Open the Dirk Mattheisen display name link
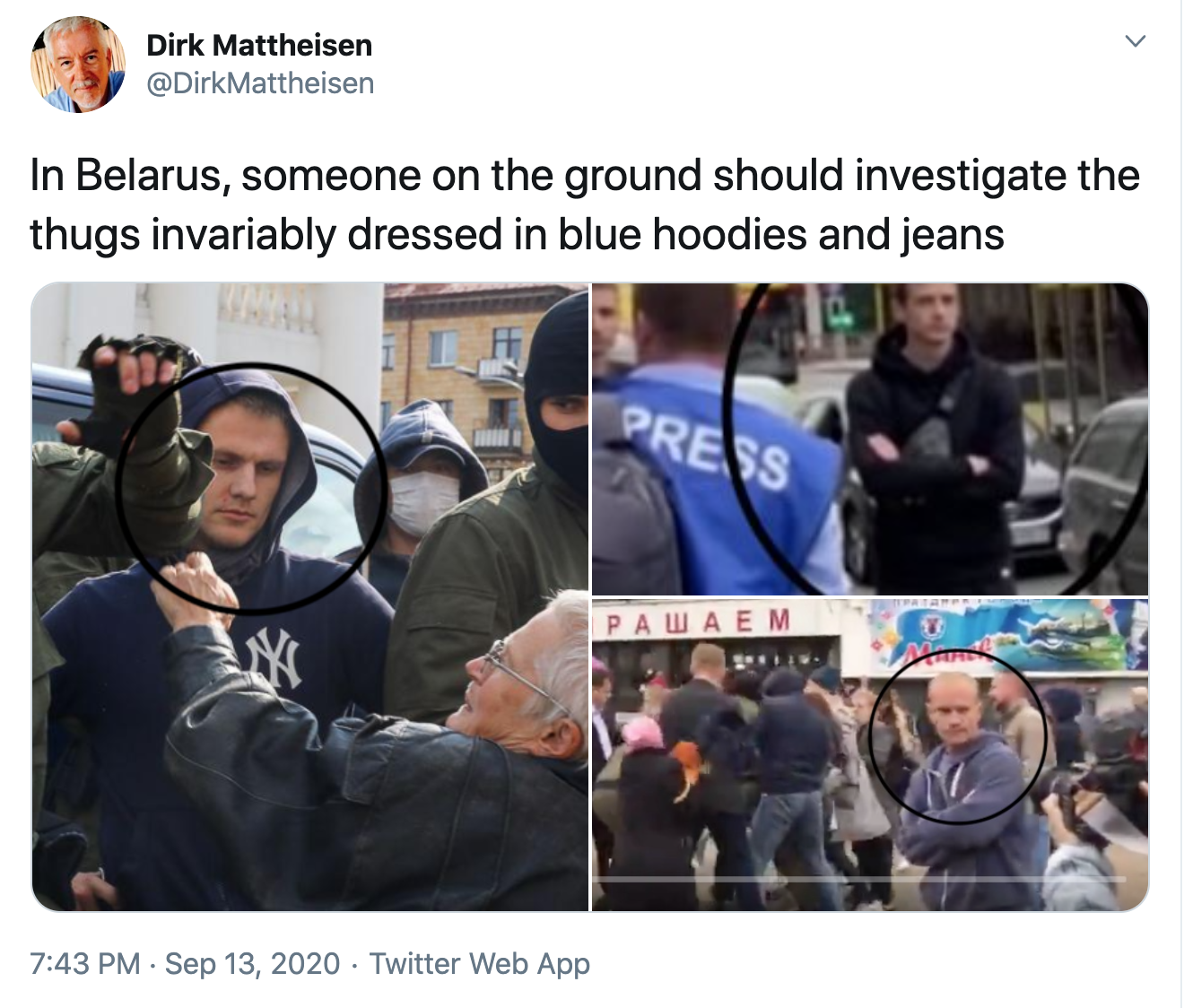Screen dimensions: 1184x1008 point(259,45)
